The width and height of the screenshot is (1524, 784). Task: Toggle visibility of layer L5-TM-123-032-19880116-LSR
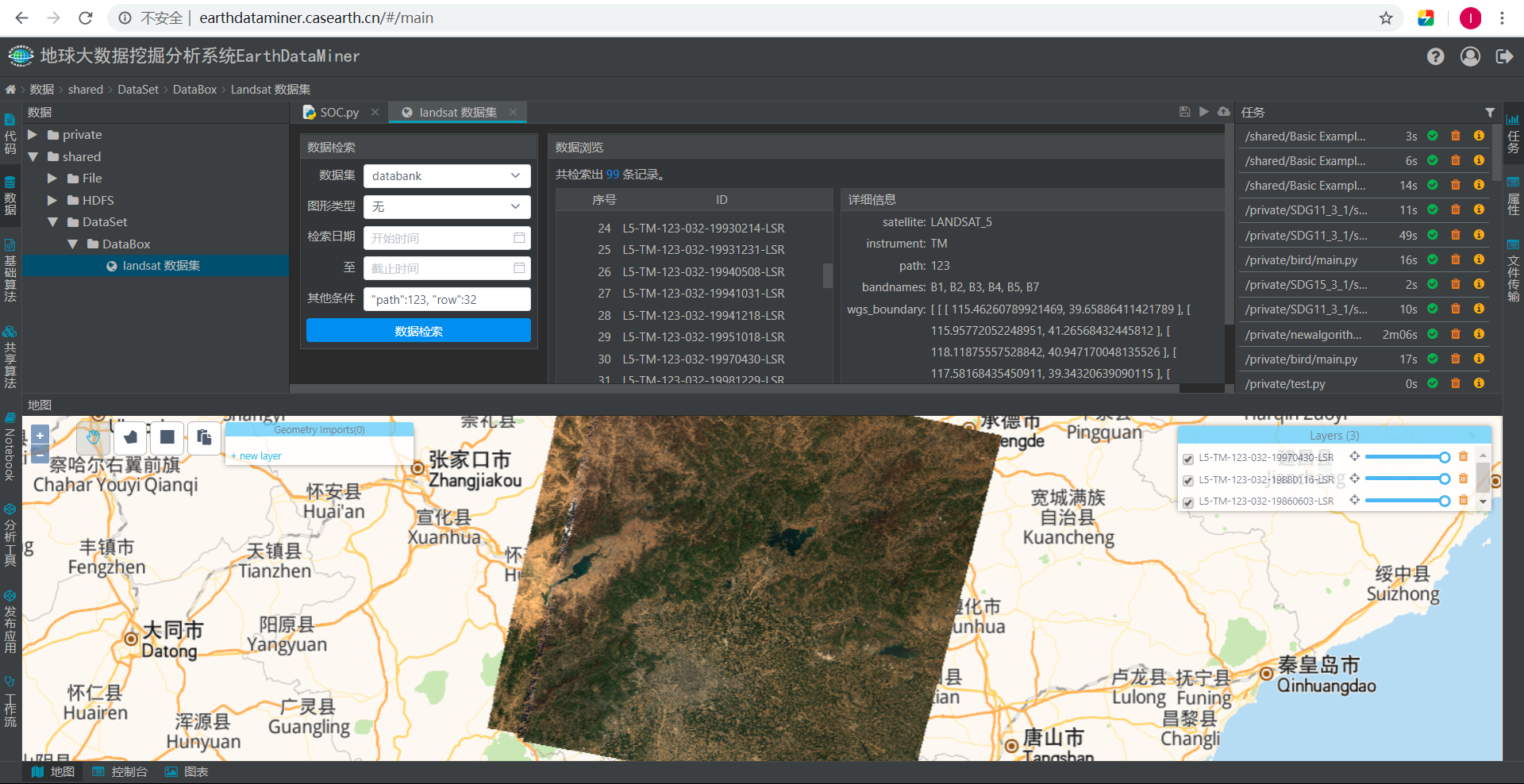1188,480
